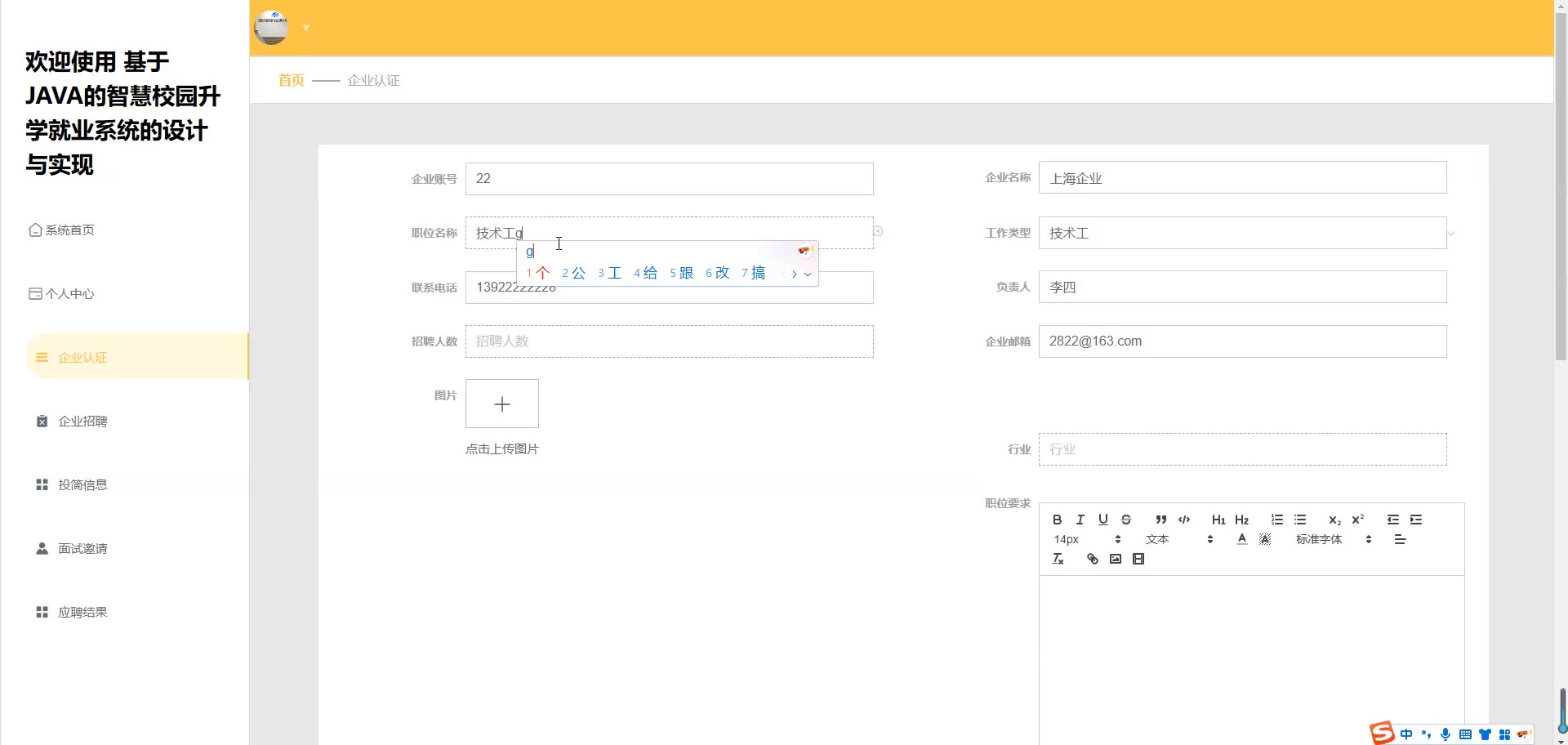Toggle underline formatting in the editor
1568x745 pixels.
point(1102,520)
